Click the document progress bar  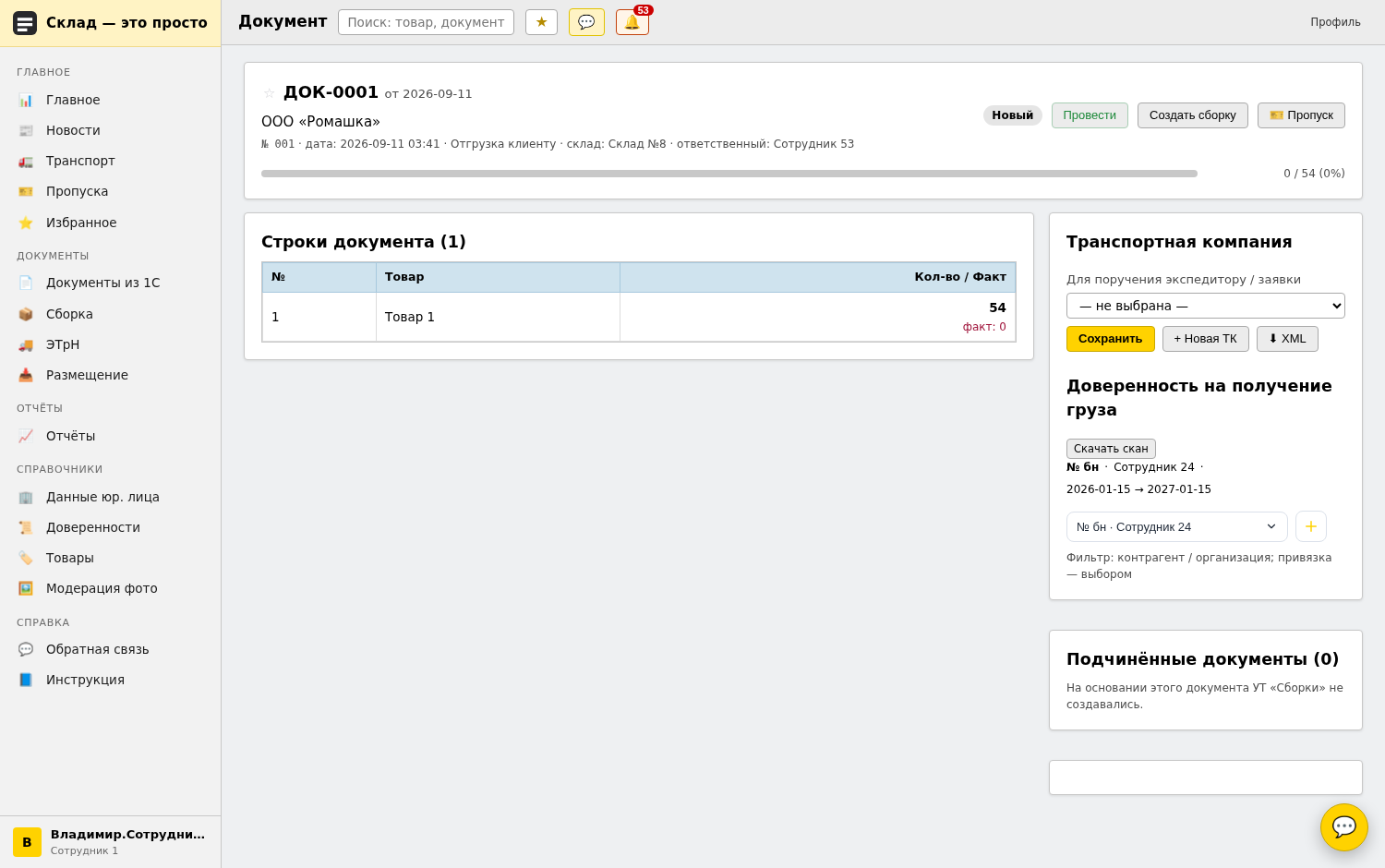click(729, 174)
